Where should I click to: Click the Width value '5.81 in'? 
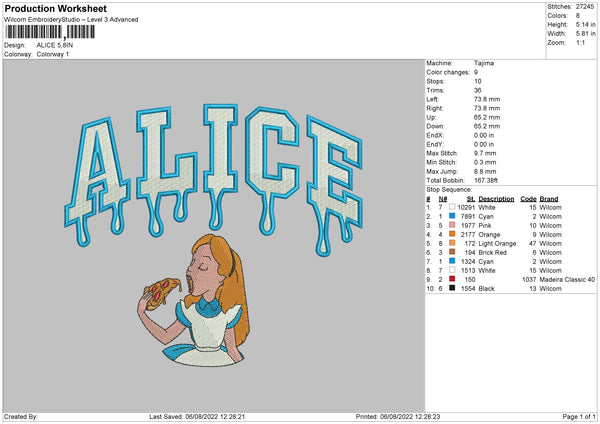pos(585,34)
